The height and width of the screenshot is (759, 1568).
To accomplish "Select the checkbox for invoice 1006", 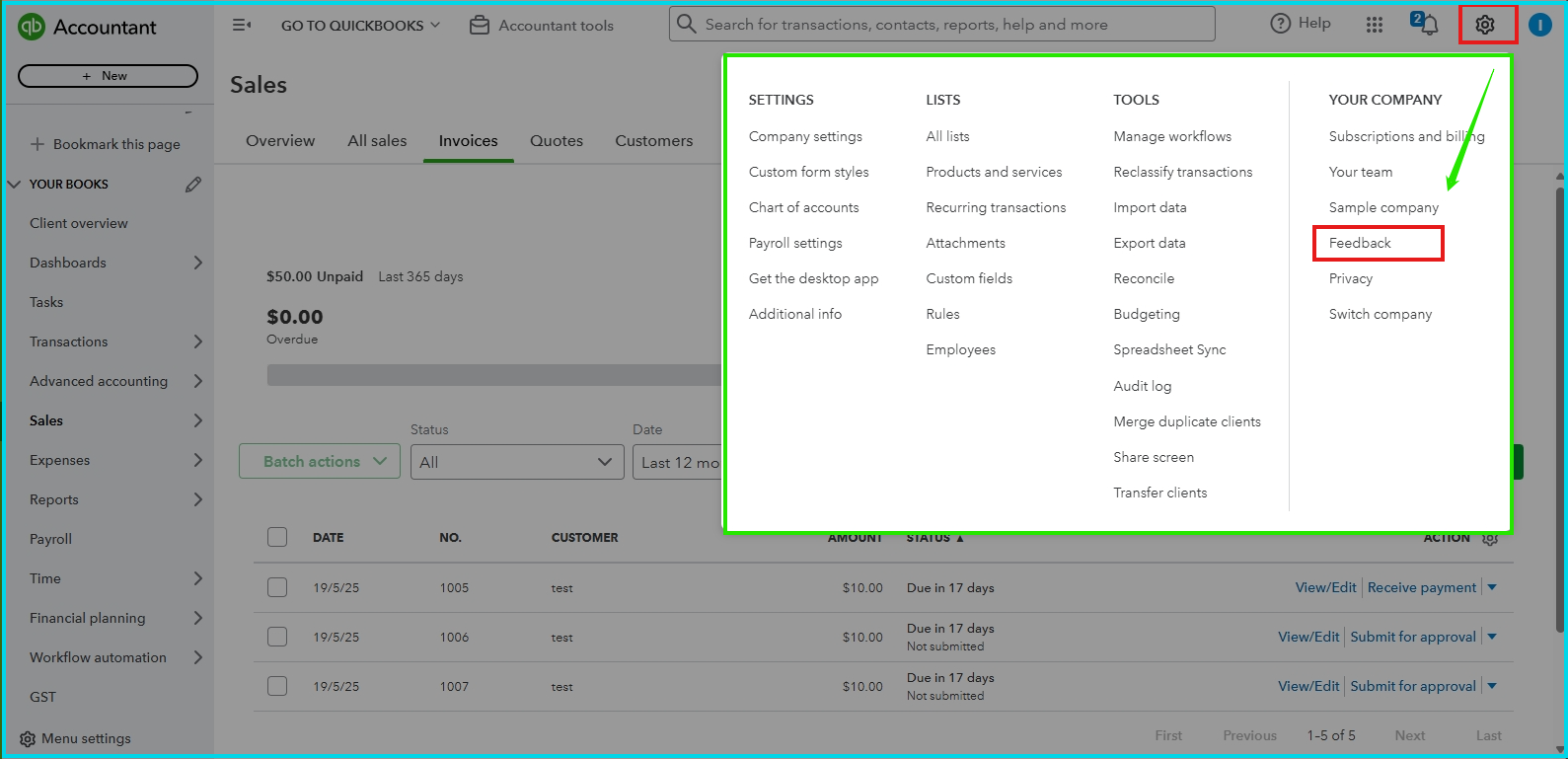I will pos(277,637).
